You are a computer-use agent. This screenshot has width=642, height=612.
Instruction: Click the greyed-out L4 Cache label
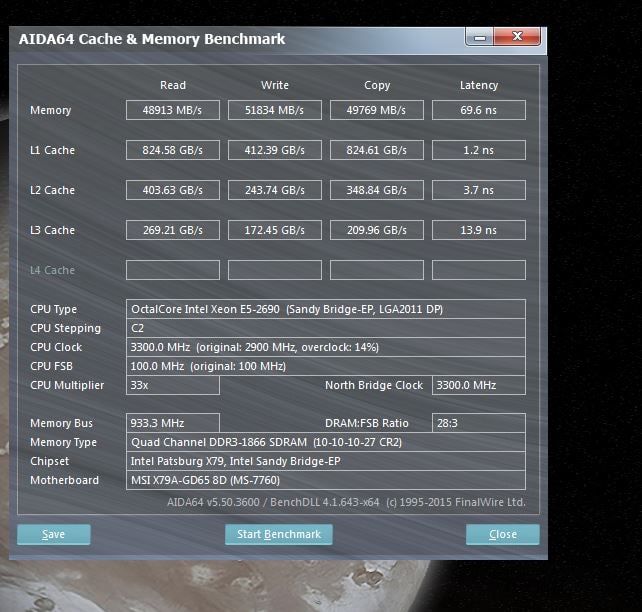click(52, 270)
